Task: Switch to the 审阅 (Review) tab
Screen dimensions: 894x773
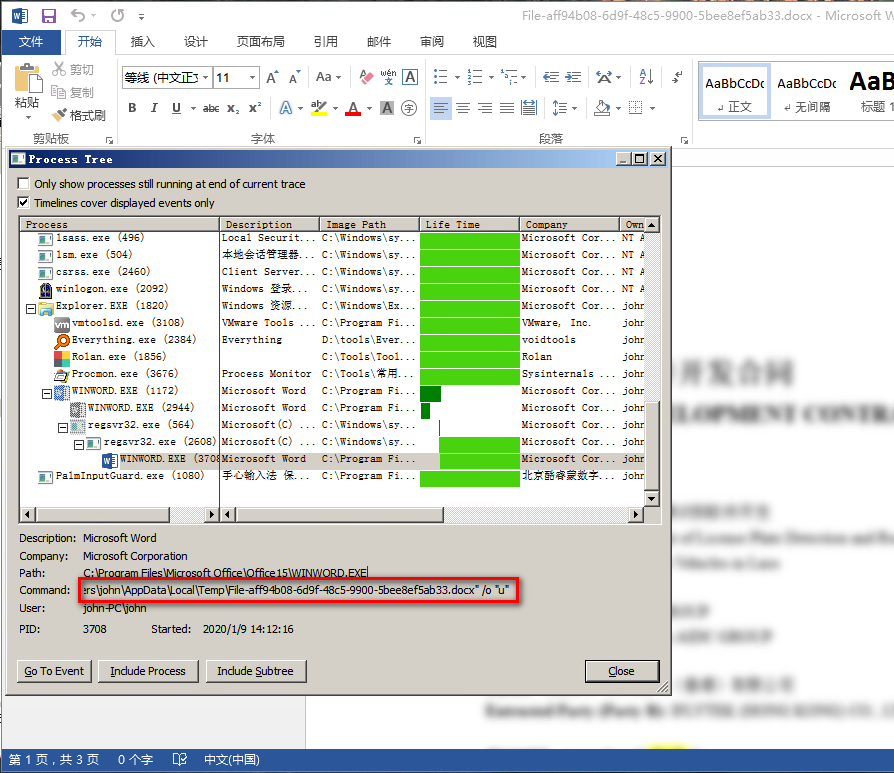Action: (x=432, y=42)
